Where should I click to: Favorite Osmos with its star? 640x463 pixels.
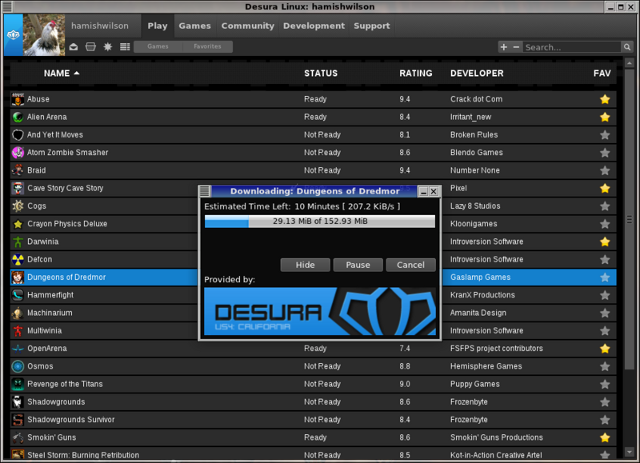(x=605, y=366)
